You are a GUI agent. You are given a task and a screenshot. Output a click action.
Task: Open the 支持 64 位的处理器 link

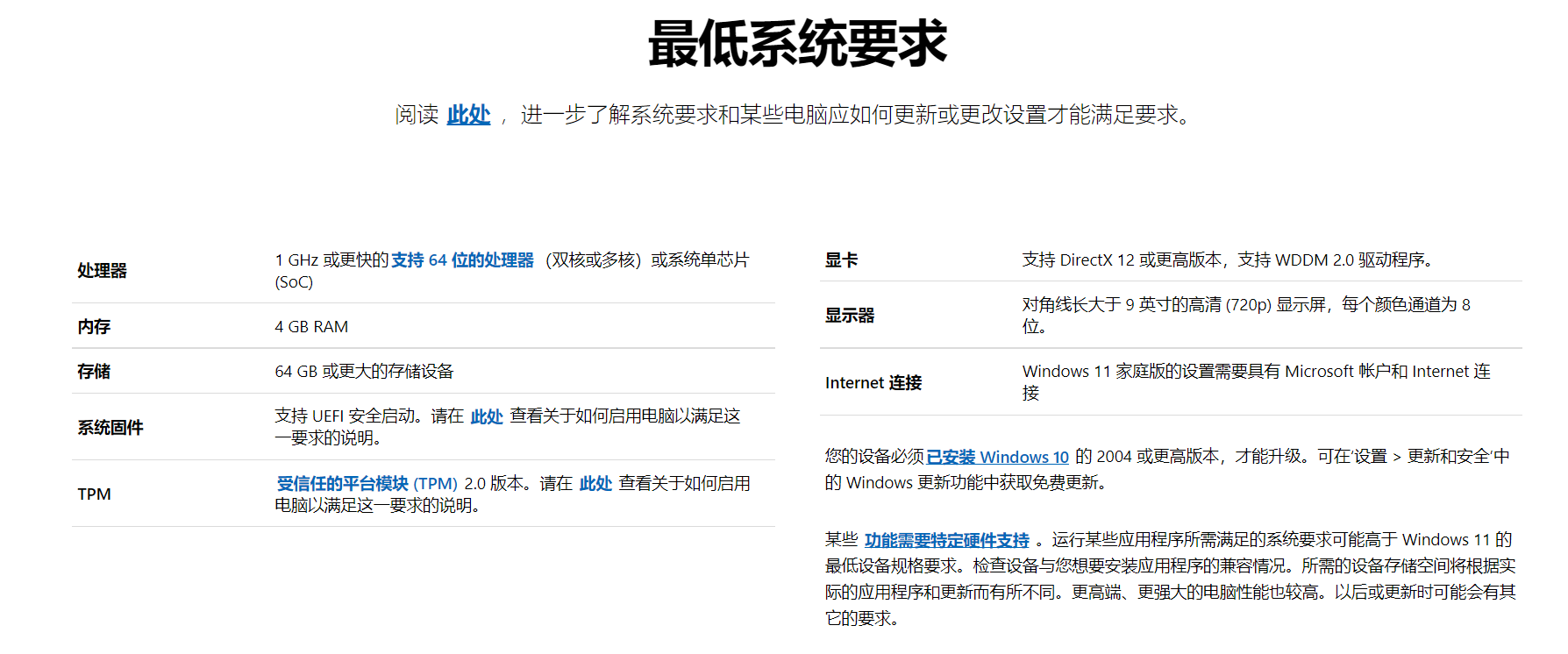click(462, 260)
